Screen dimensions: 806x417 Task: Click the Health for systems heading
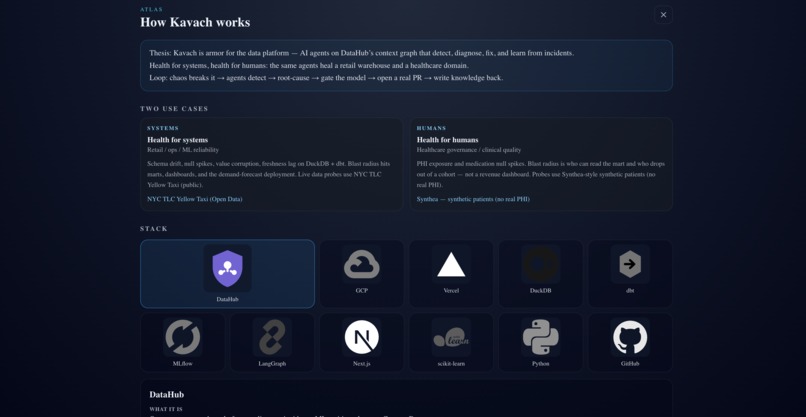point(177,140)
